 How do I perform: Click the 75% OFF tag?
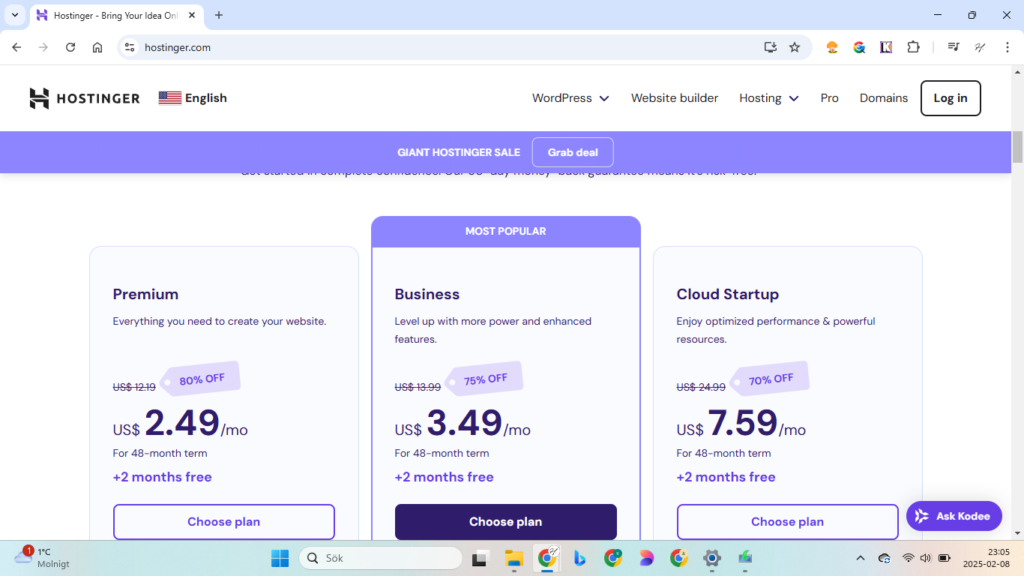pyautogui.click(x=484, y=379)
